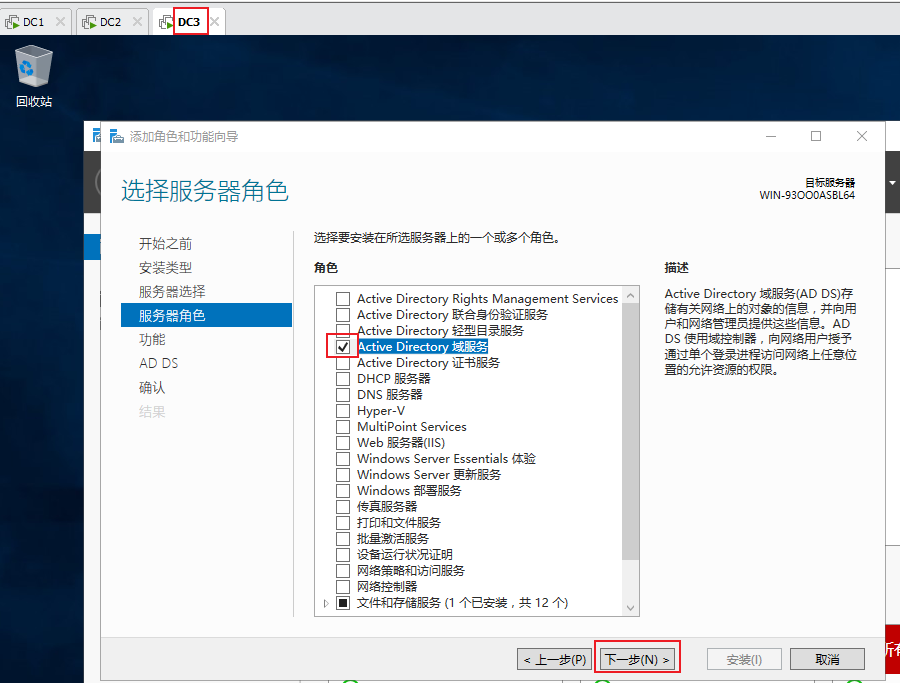This screenshot has width=900, height=683.
Task: Select the DC3 tab
Action: click(x=189, y=22)
